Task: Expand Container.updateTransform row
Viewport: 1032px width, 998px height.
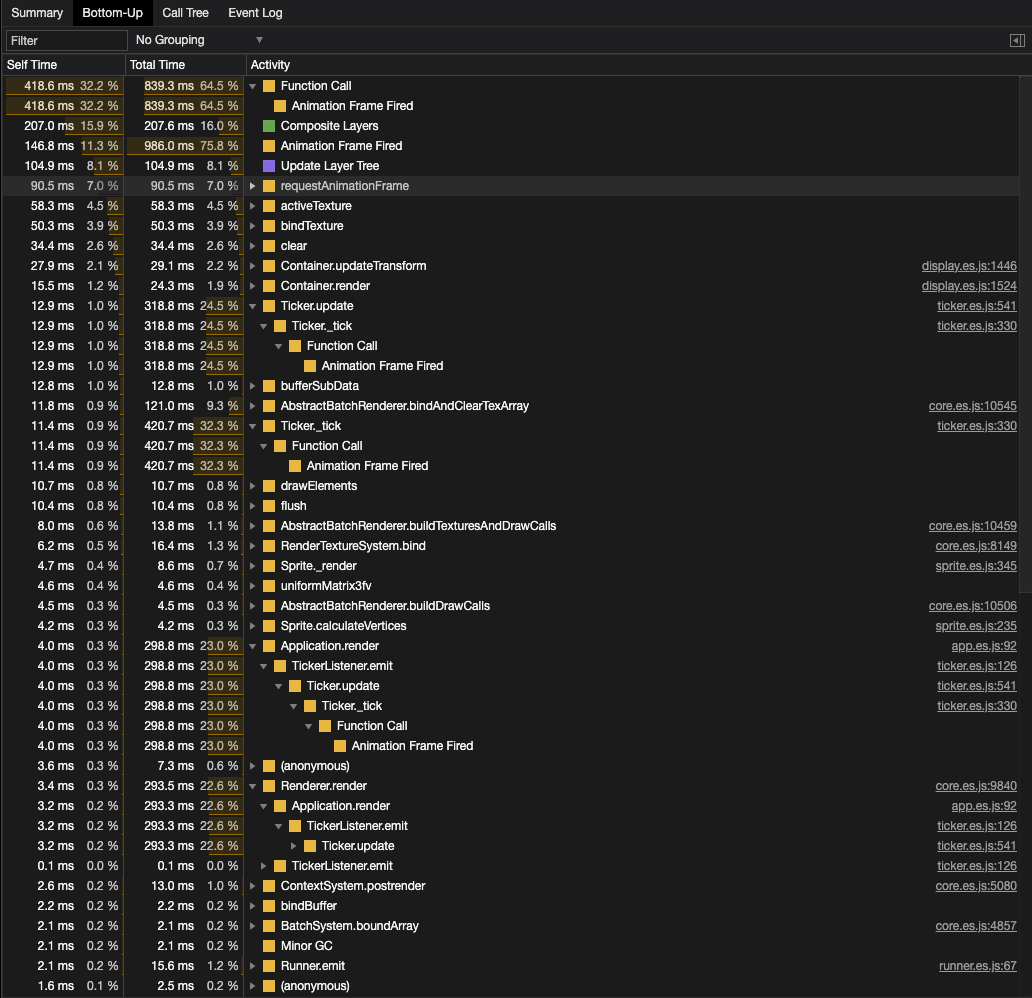Action: pos(252,266)
